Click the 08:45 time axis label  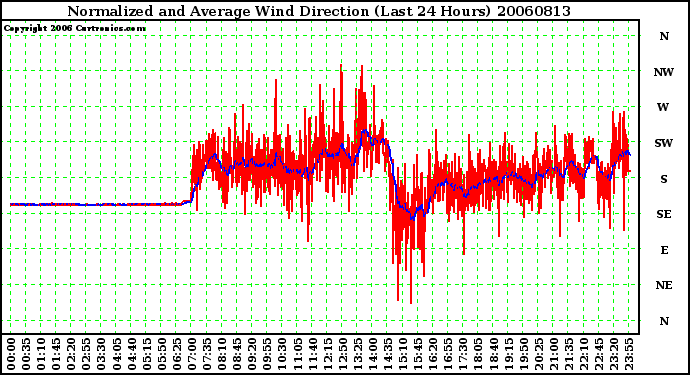pyautogui.click(x=237, y=354)
